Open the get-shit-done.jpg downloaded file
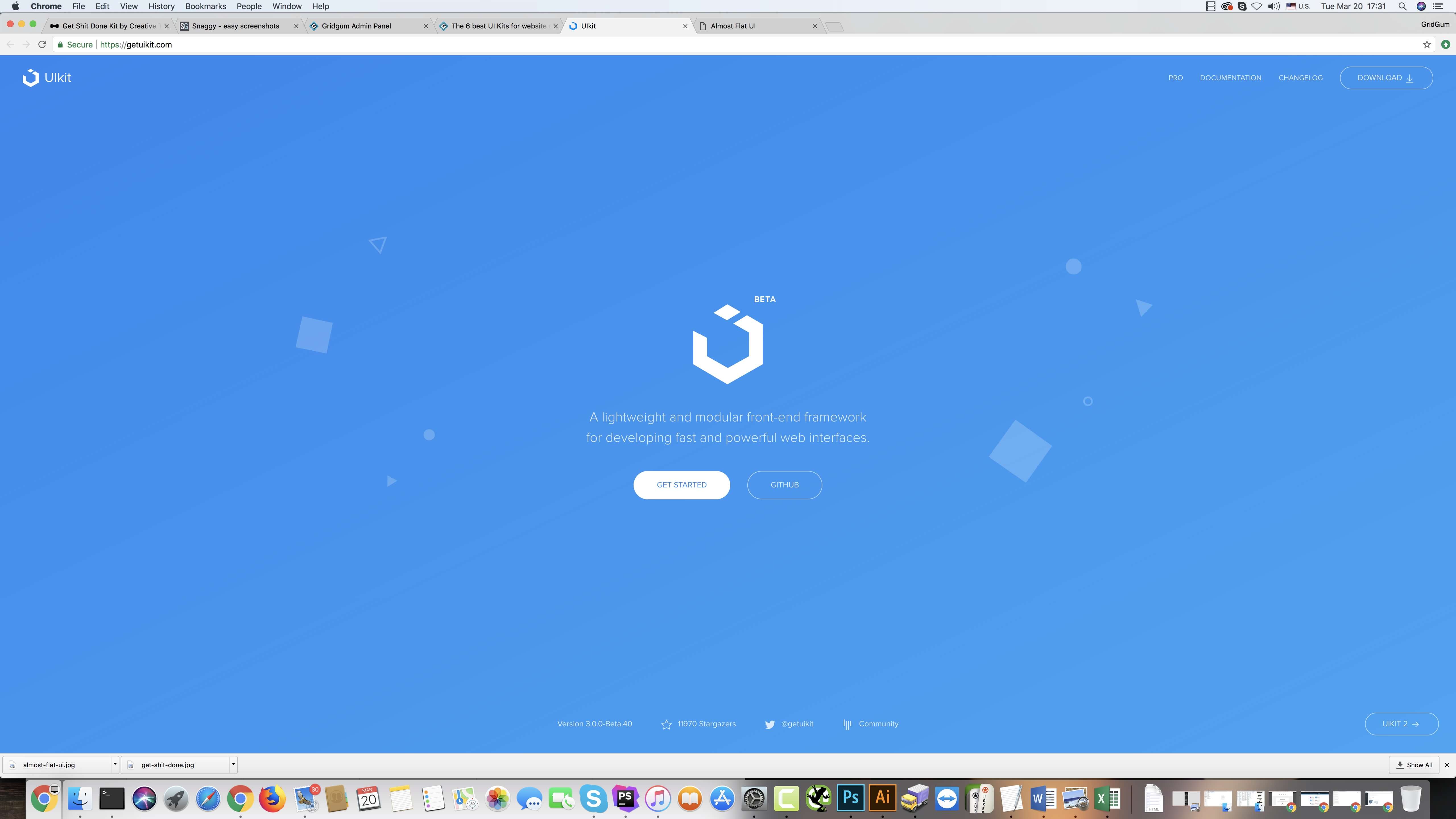The image size is (1456, 819). (x=175, y=765)
